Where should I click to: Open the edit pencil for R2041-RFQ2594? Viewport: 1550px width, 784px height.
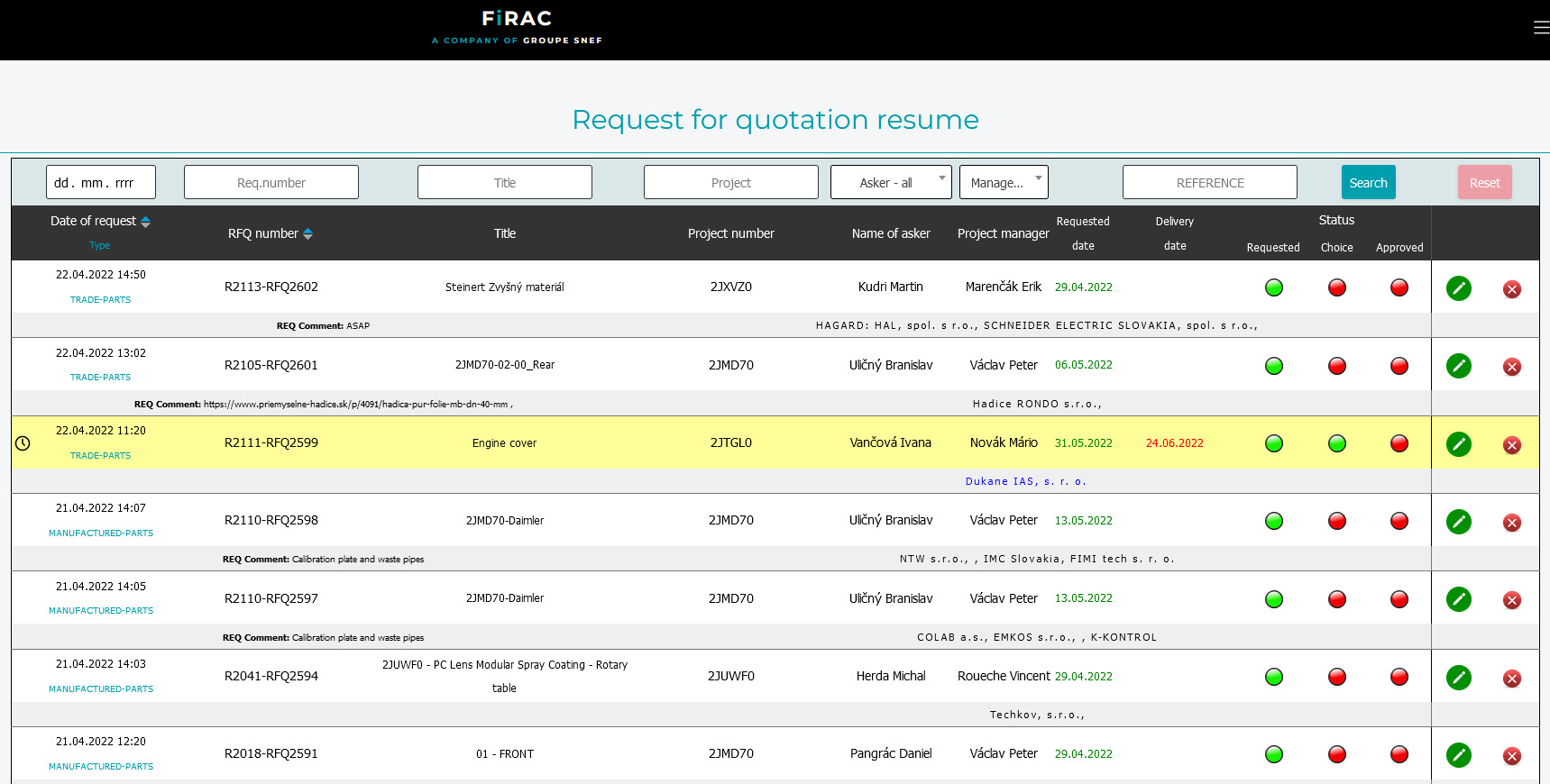[x=1458, y=678]
